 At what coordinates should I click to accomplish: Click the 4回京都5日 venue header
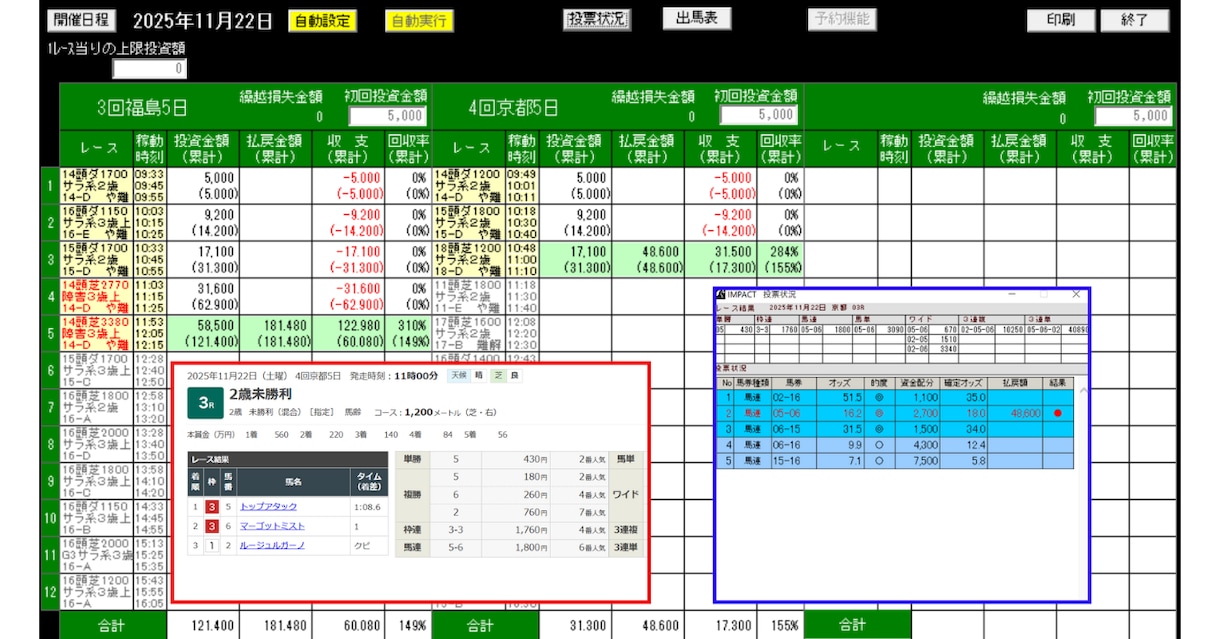pos(514,108)
